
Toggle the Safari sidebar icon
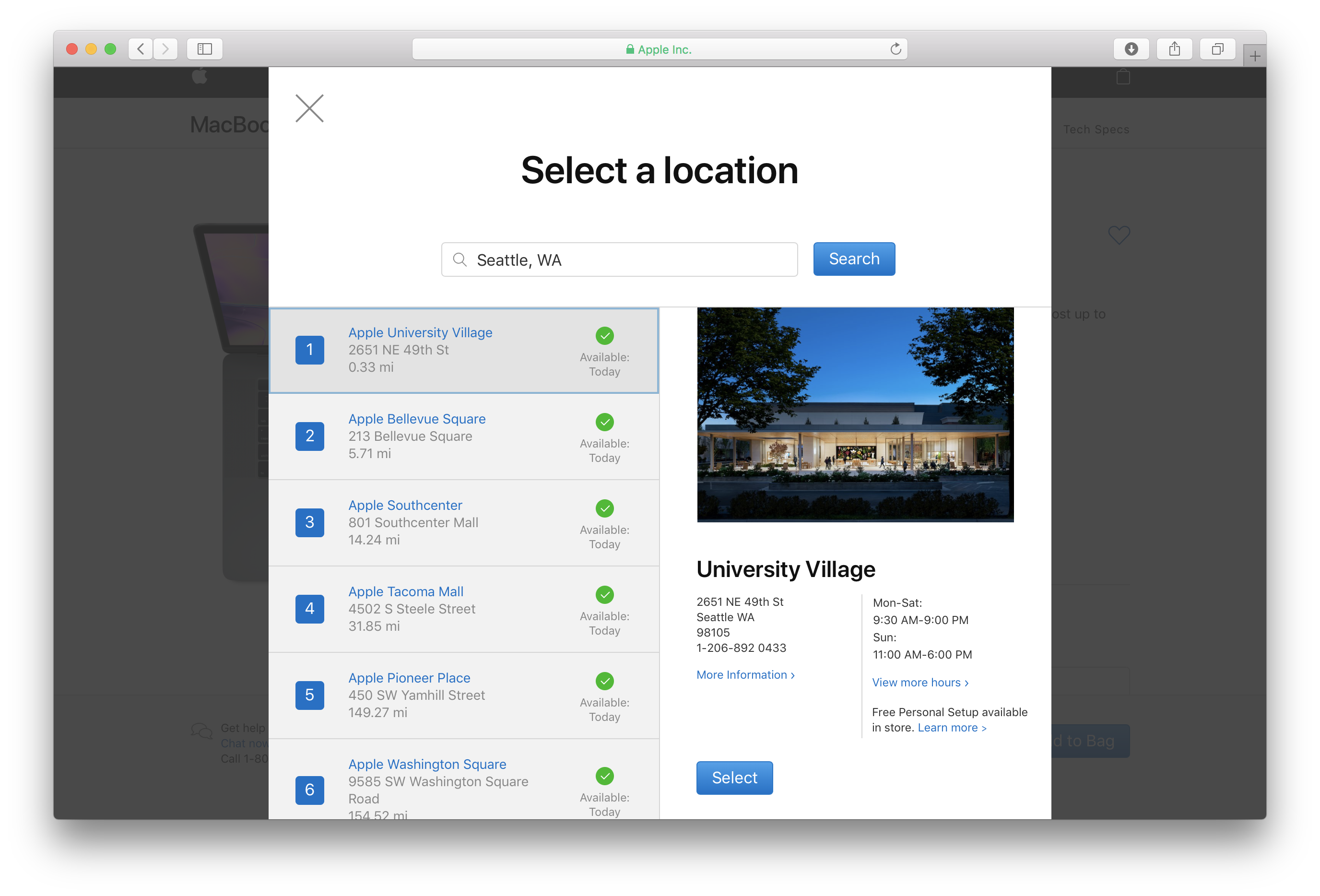coord(204,49)
